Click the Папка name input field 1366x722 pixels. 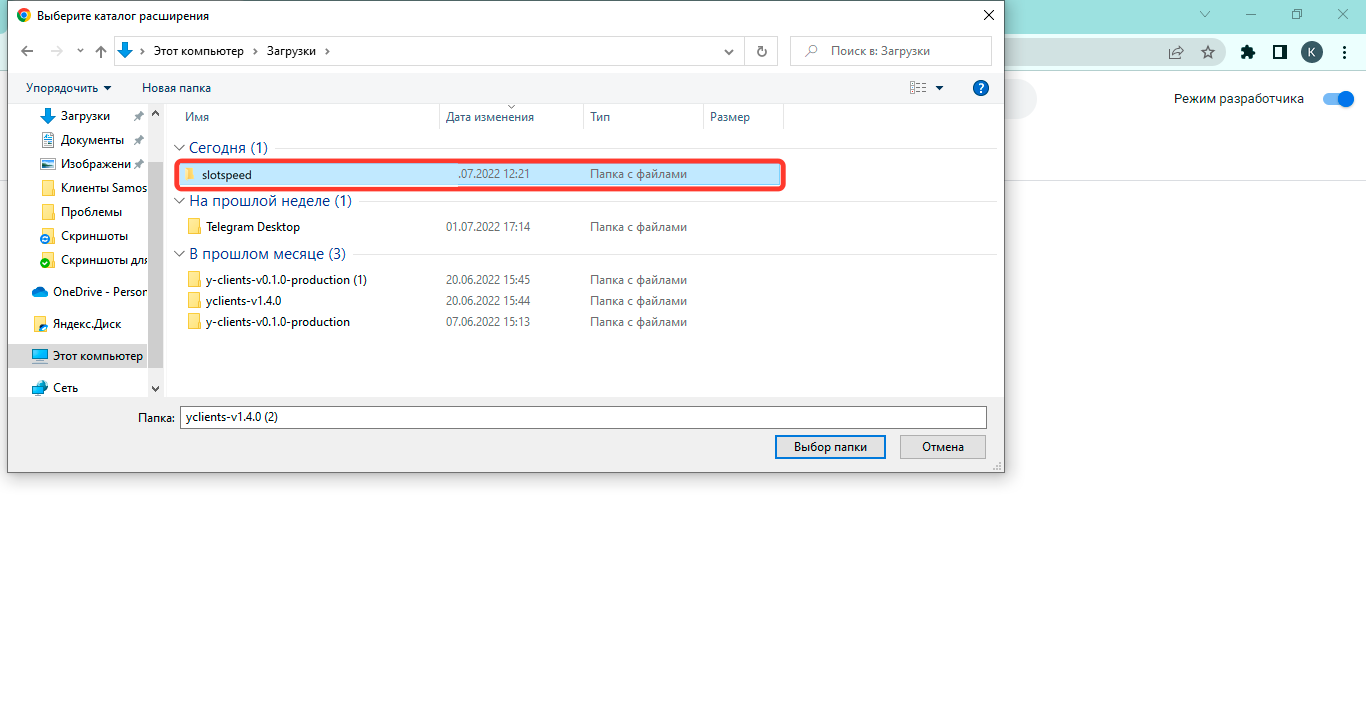pyautogui.click(x=582, y=417)
